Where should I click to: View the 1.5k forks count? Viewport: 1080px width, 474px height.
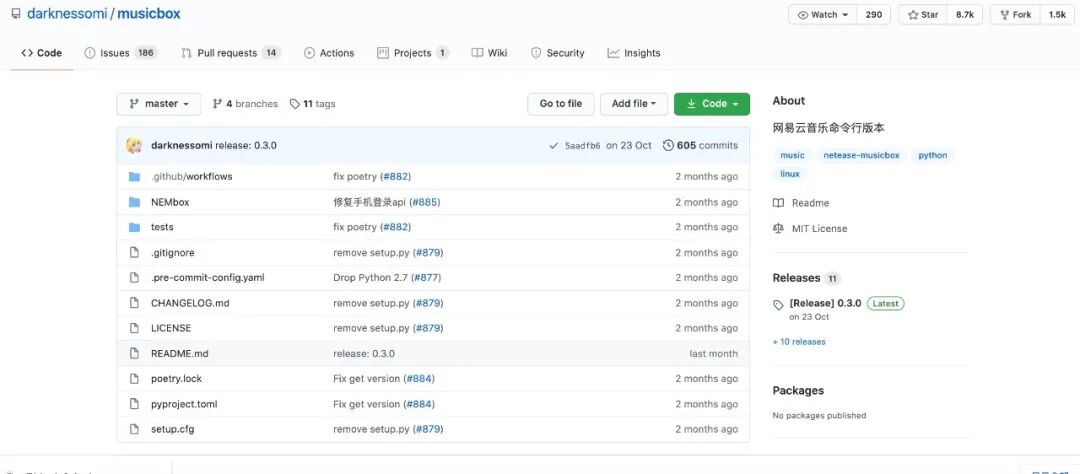tap(1057, 14)
